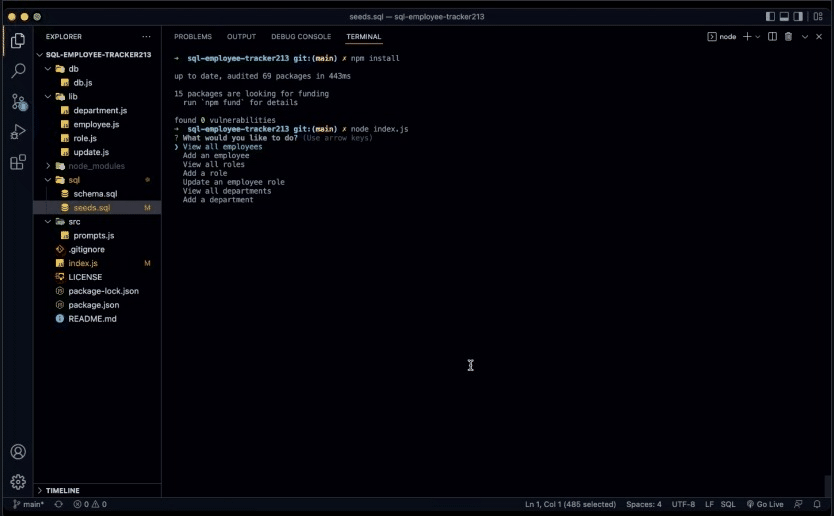Select seeds.sql file in explorer
The height and width of the screenshot is (516, 834).
tap(97, 207)
